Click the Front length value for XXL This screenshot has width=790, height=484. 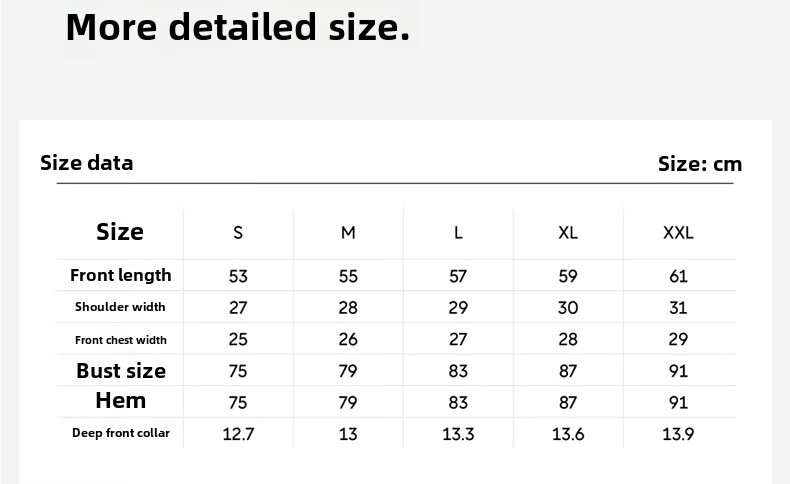tap(678, 276)
